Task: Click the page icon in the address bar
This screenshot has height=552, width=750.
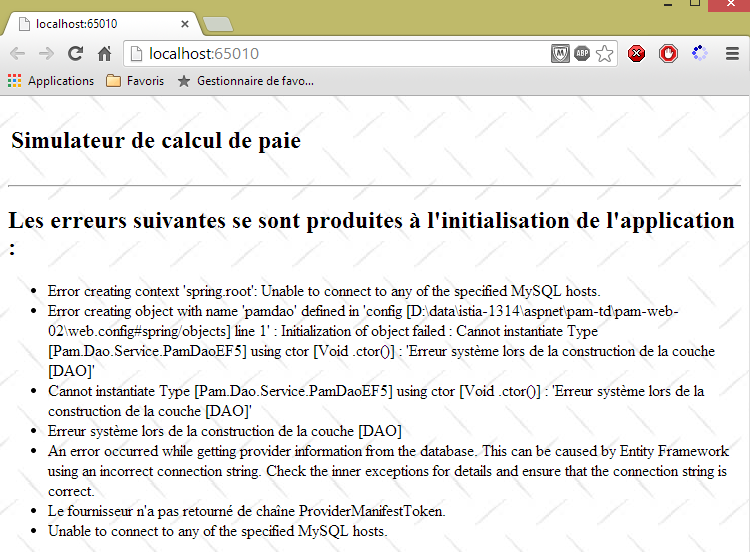Action: [x=136, y=54]
